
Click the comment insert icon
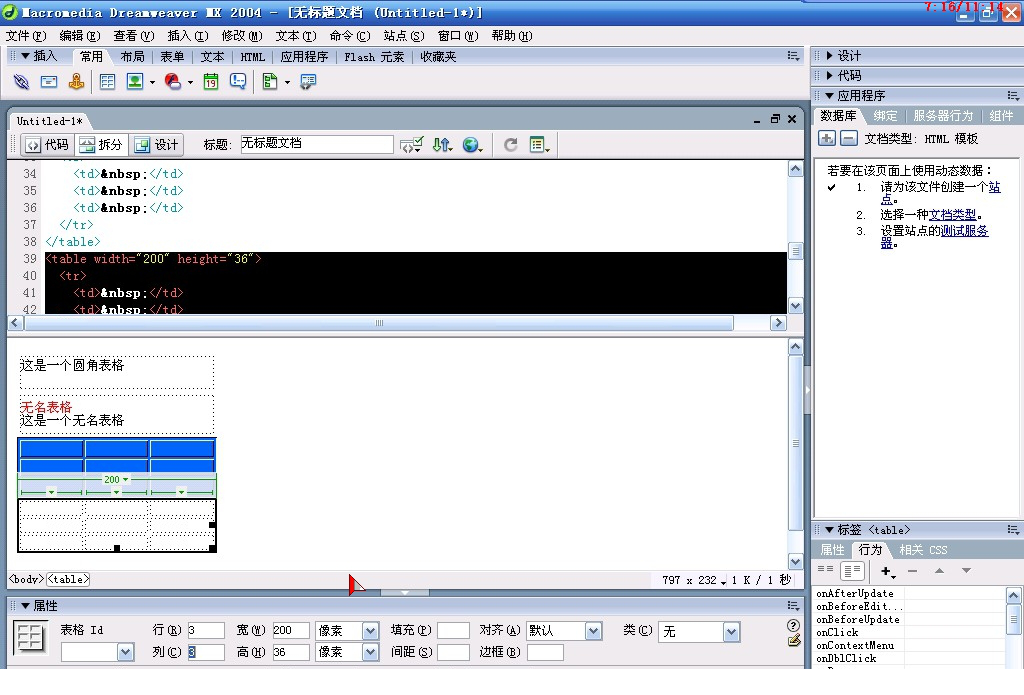(238, 82)
